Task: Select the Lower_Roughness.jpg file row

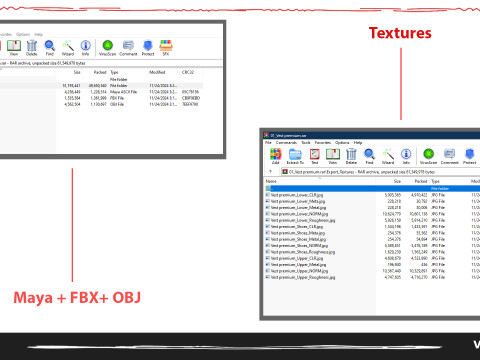Action: (x=372, y=220)
